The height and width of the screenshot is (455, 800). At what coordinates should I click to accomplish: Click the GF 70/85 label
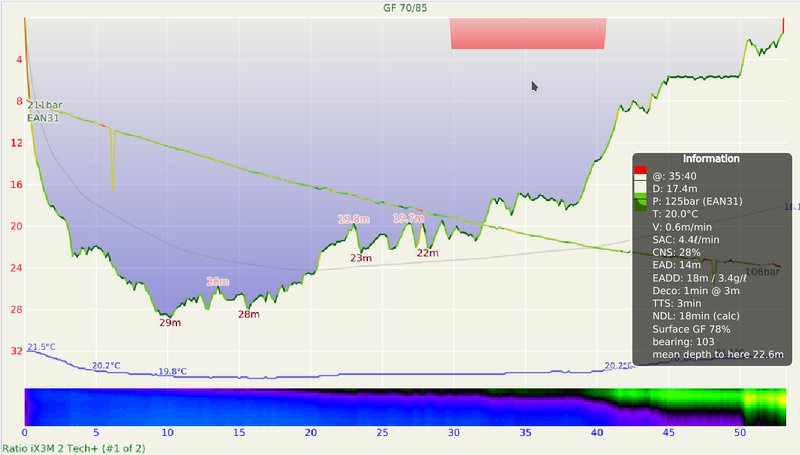coord(398,8)
